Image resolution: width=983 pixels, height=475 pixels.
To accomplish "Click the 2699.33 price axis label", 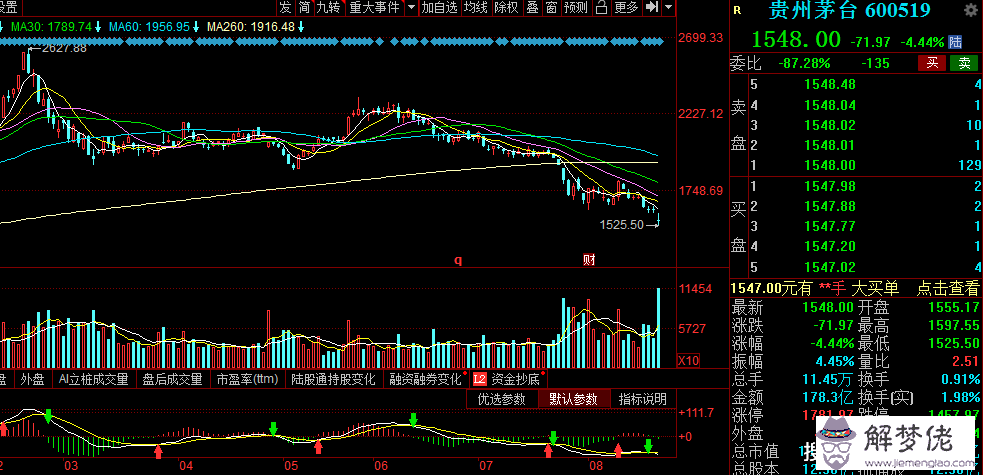I will point(701,38).
